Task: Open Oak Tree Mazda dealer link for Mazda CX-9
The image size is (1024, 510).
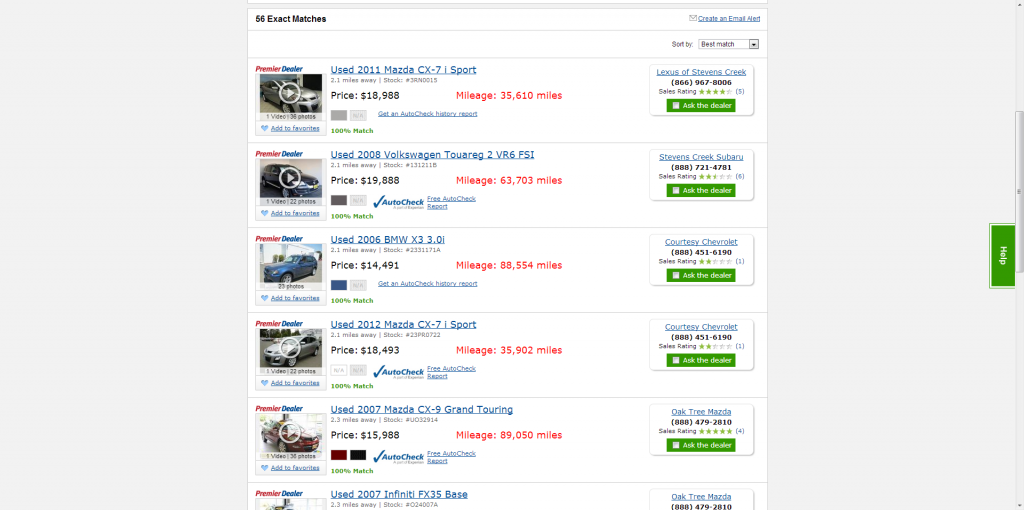Action: [701, 412]
